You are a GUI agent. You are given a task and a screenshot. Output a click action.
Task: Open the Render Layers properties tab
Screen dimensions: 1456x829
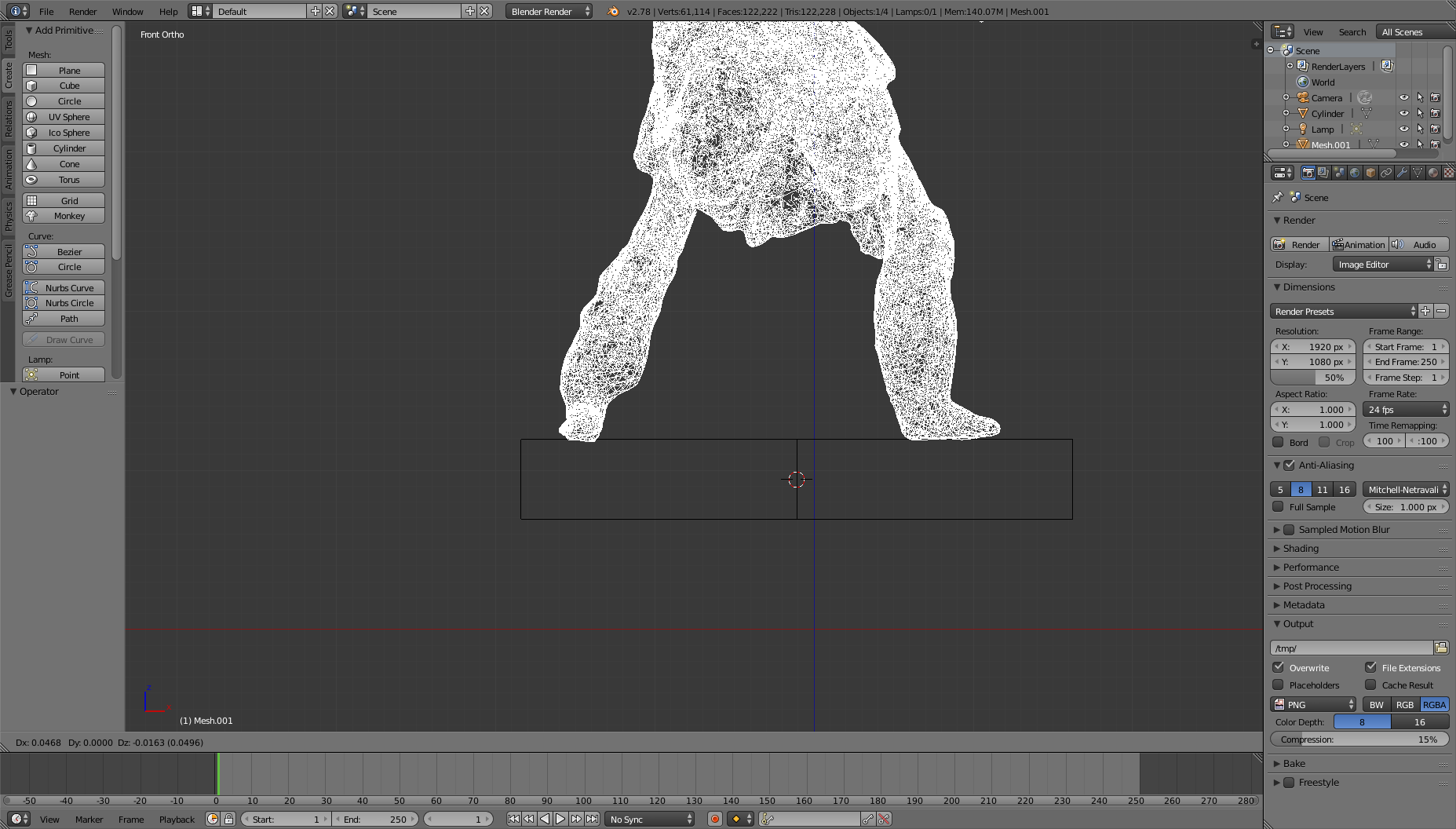[x=1323, y=173]
